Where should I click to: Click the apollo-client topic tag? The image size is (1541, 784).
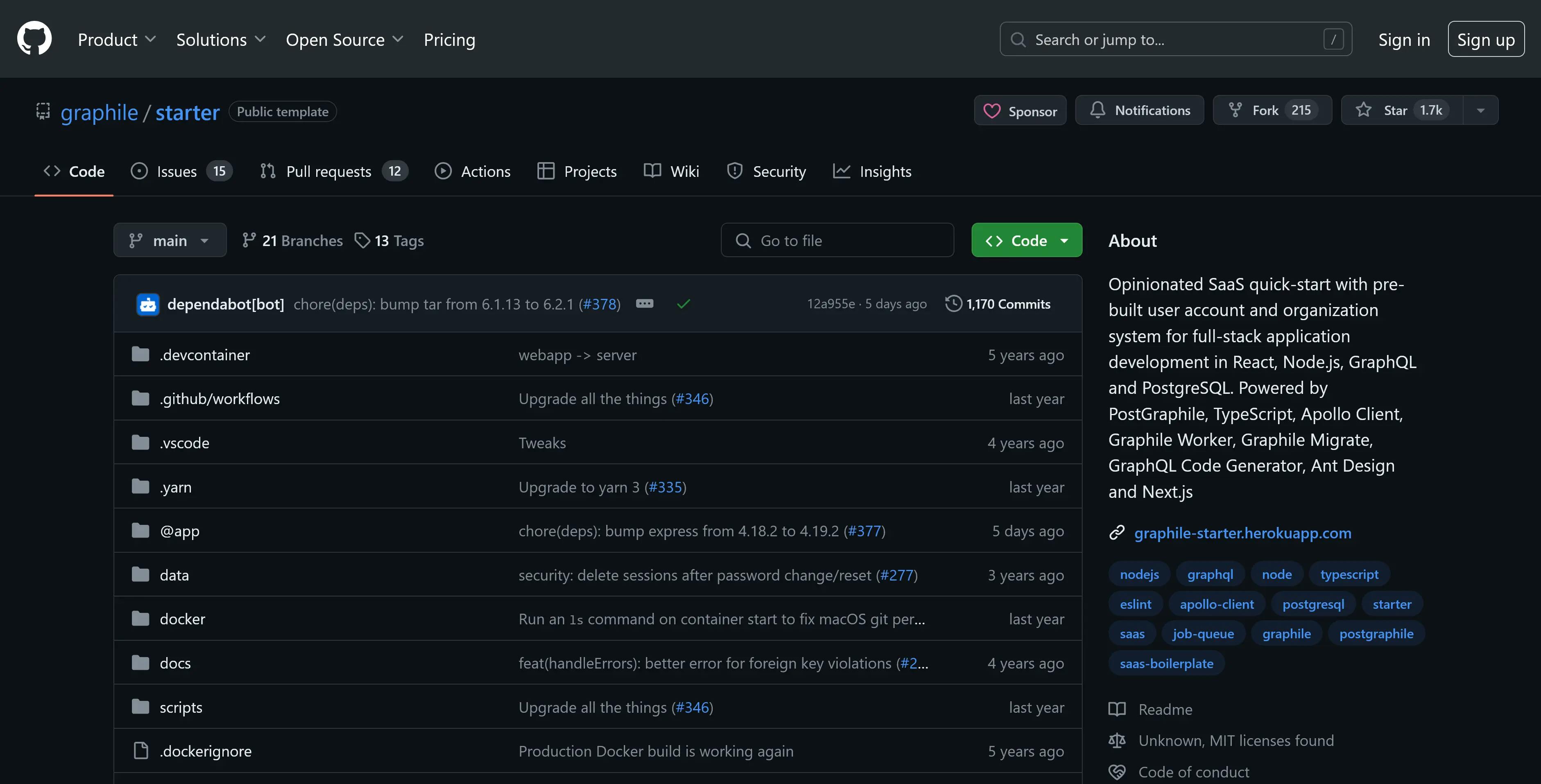[1217, 604]
